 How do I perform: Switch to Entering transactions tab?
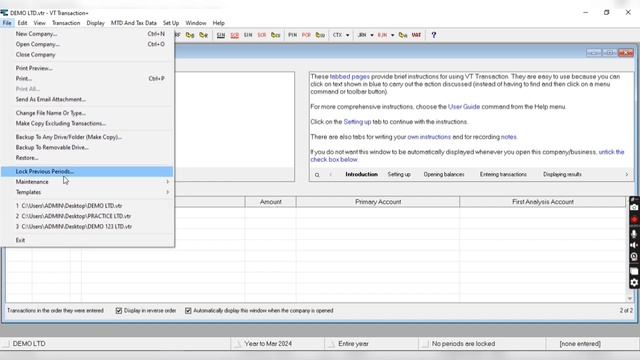(503, 174)
